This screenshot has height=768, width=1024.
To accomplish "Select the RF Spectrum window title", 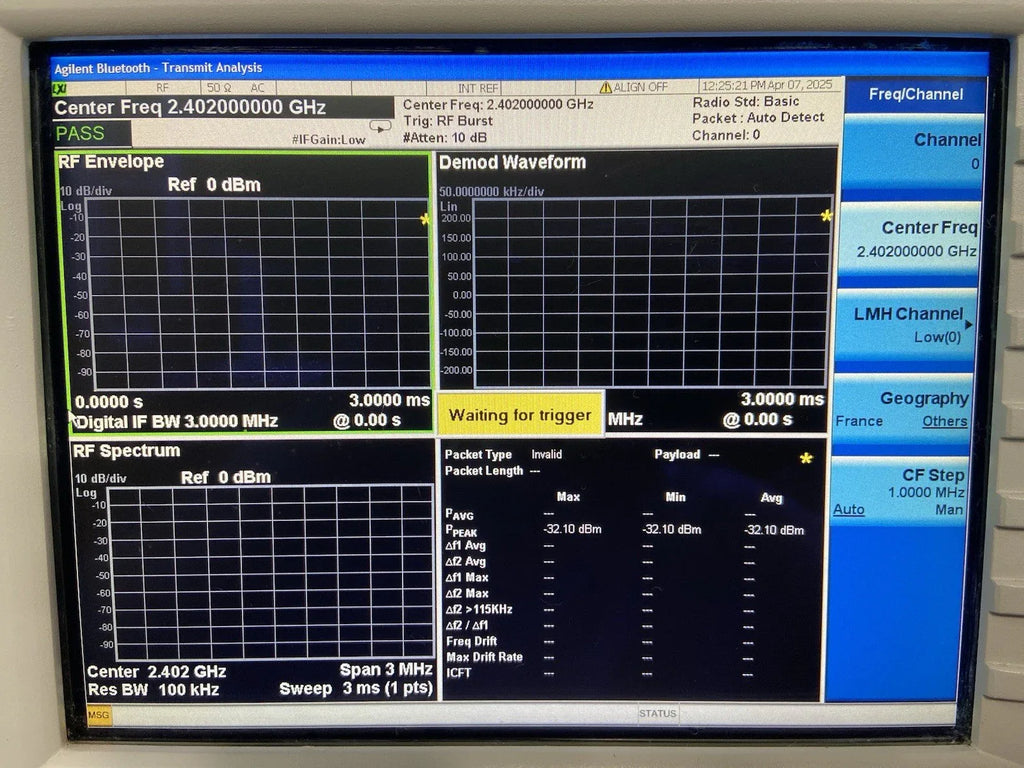I will tap(126, 451).
